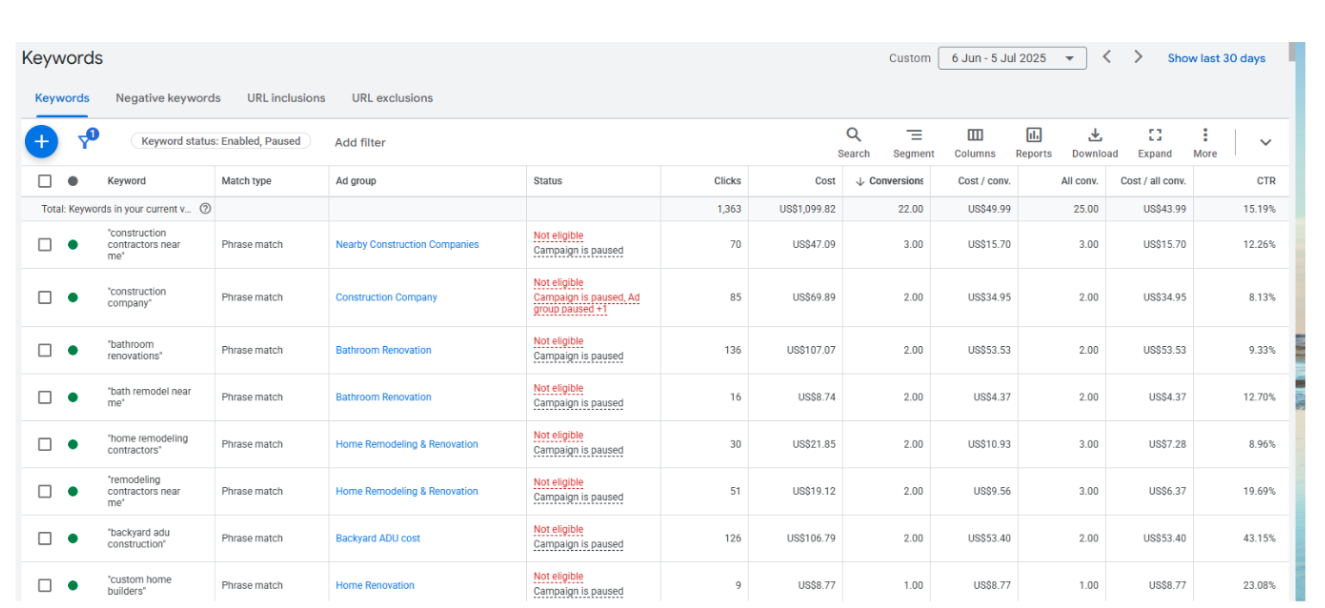Check the "bathroom renovations" row checkbox
Image resolution: width=1325 pixels, height=608 pixels.
[45, 350]
